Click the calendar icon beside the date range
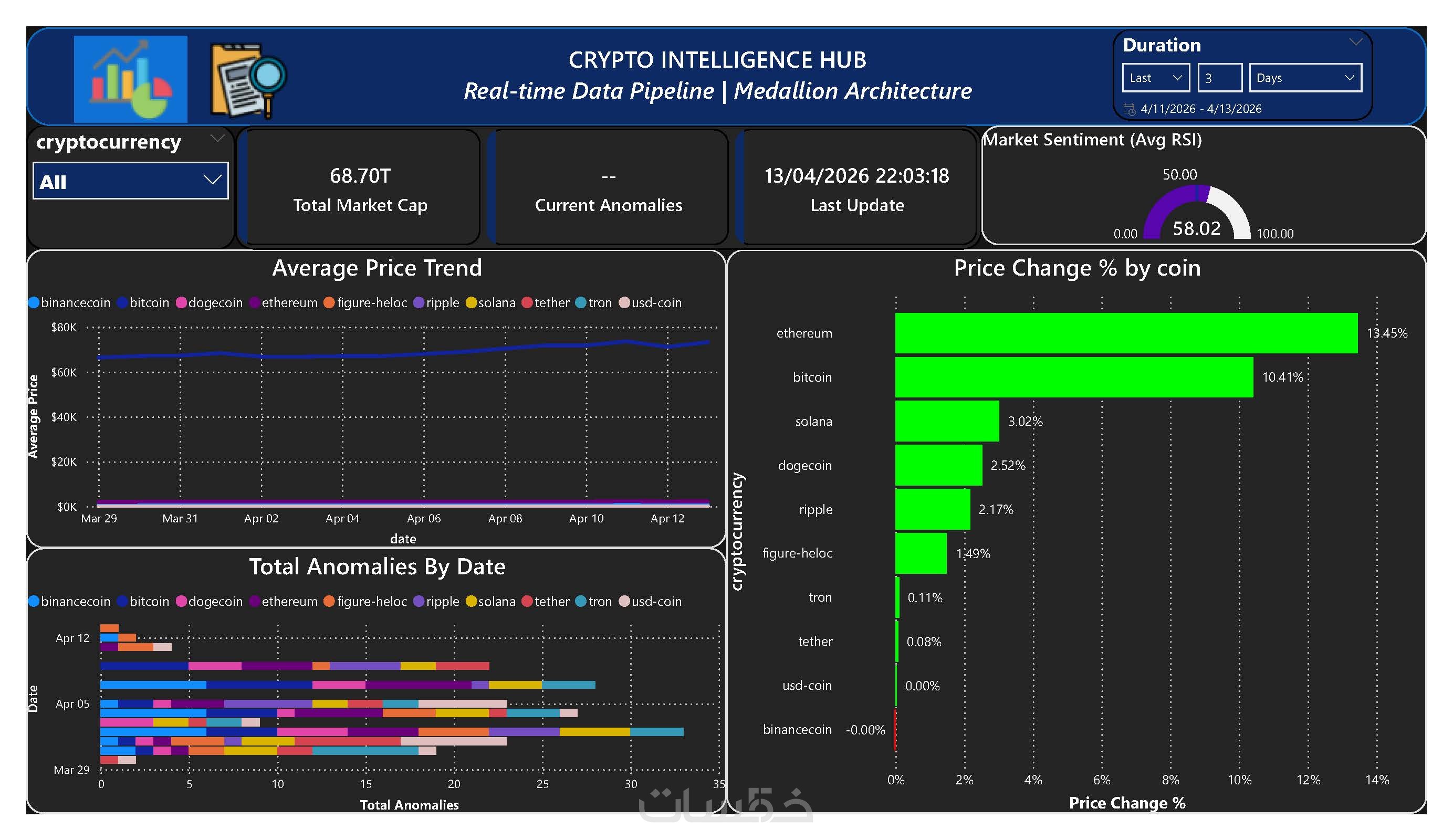 point(1129,109)
